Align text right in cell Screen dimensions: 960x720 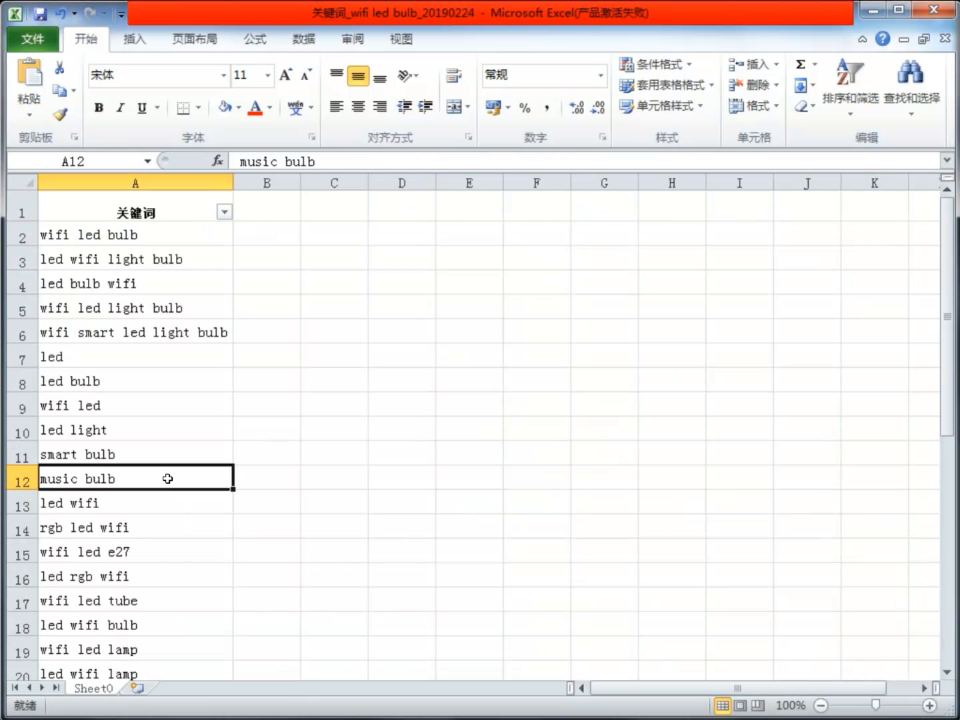(380, 107)
